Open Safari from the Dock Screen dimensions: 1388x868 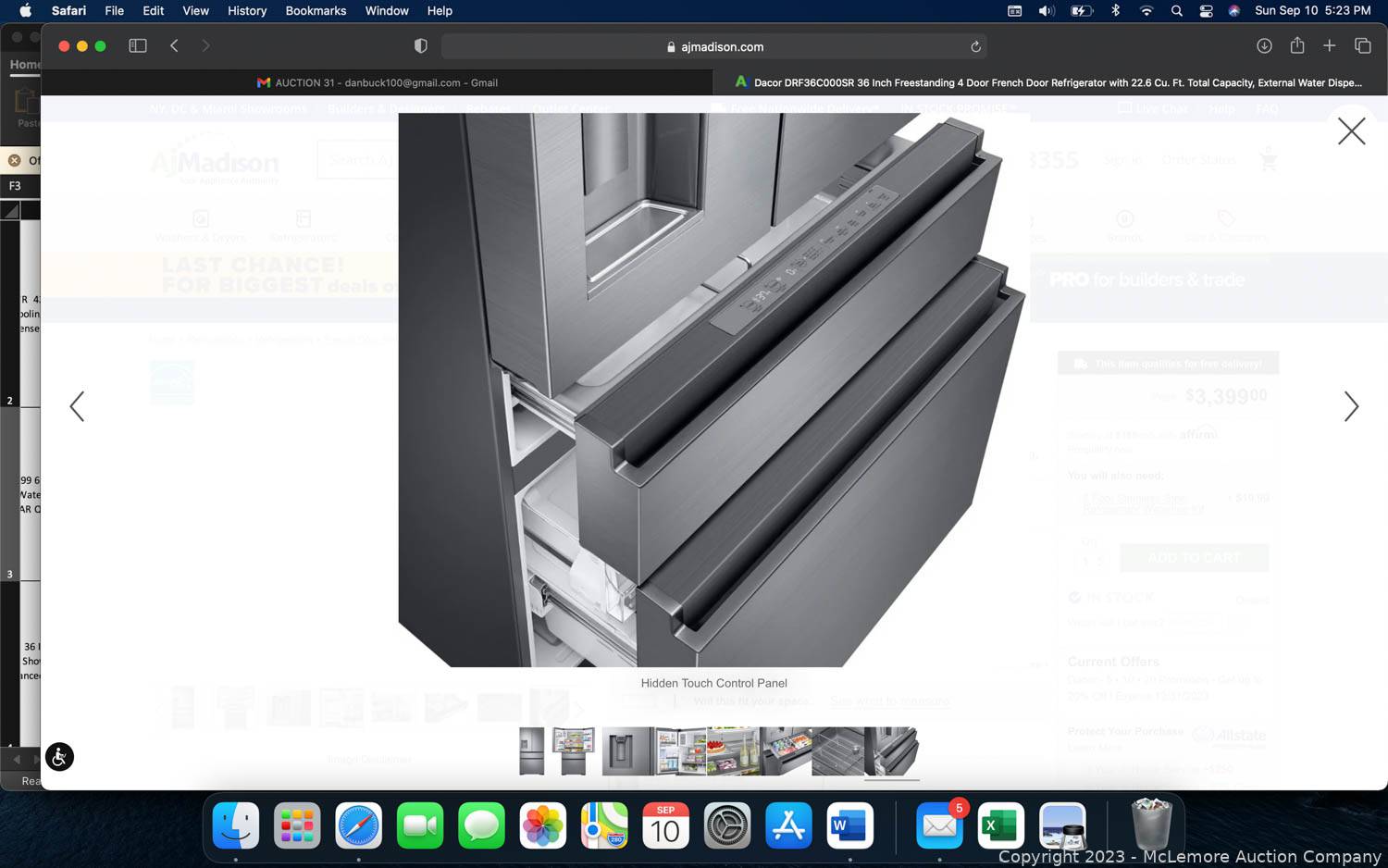click(358, 825)
